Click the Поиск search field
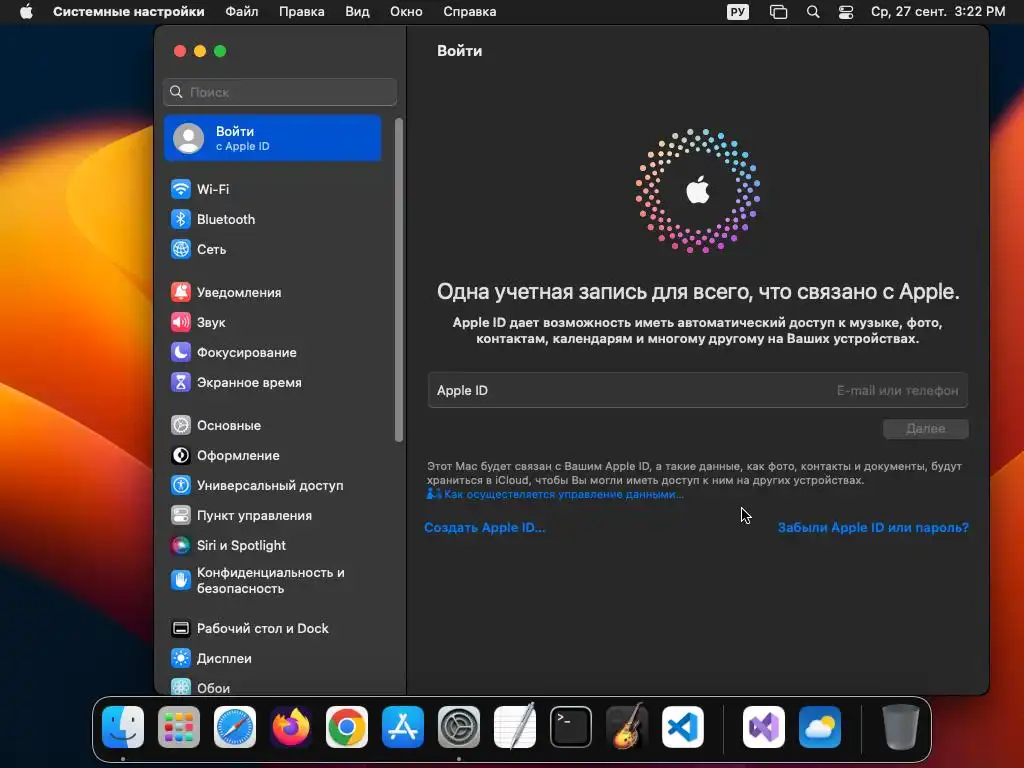Image resolution: width=1024 pixels, height=768 pixels. [280, 92]
